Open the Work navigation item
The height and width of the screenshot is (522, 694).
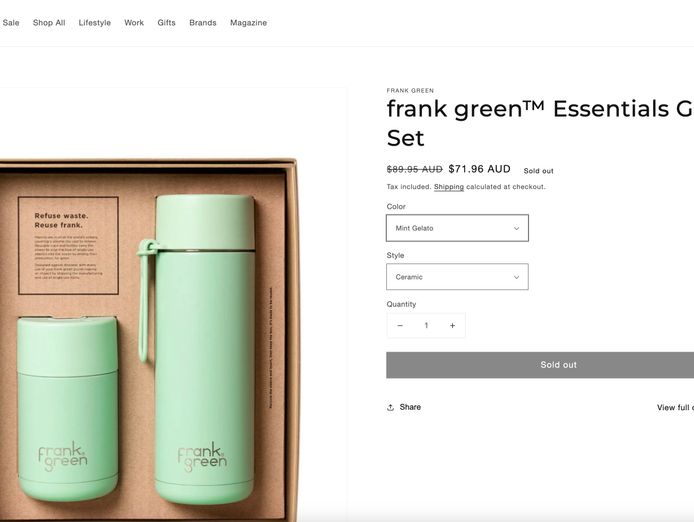134,23
